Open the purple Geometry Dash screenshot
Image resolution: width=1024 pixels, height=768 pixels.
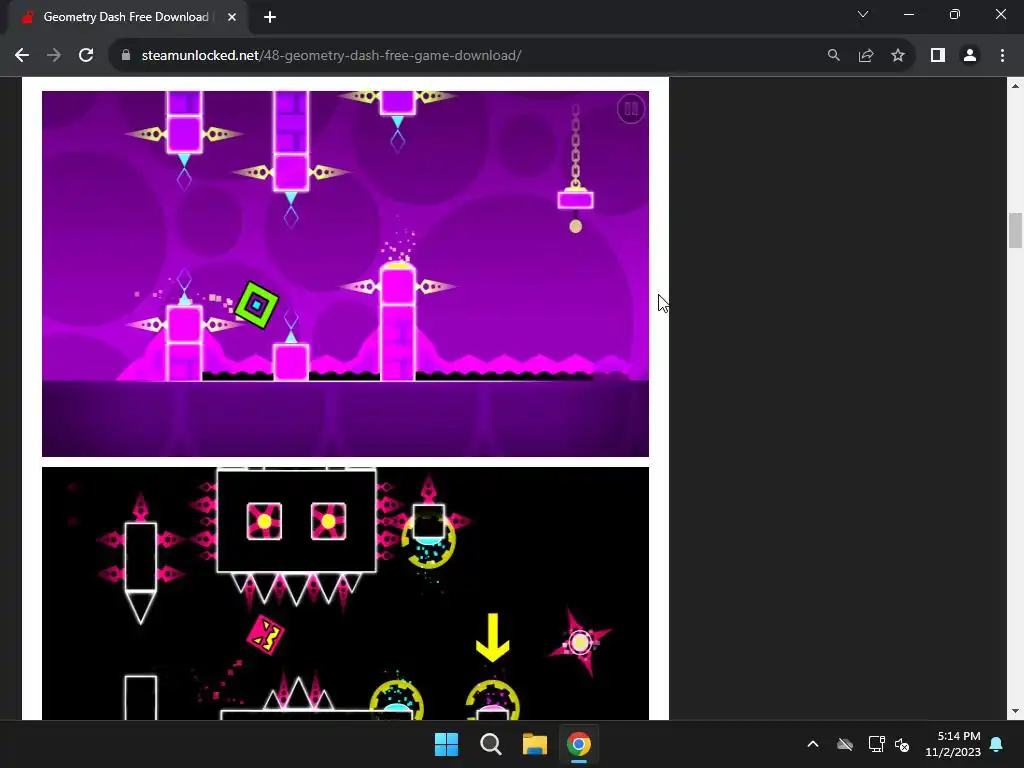point(345,274)
